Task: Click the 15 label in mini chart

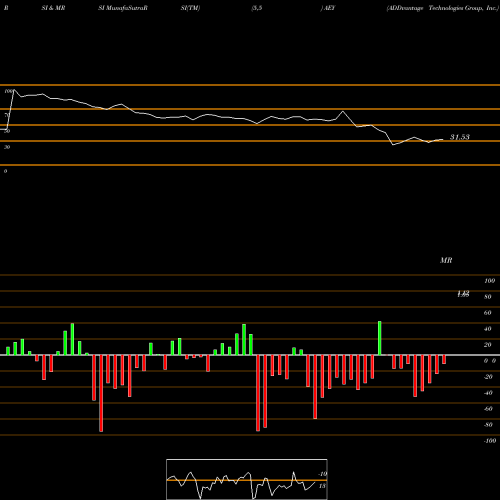Action: pos(322,486)
